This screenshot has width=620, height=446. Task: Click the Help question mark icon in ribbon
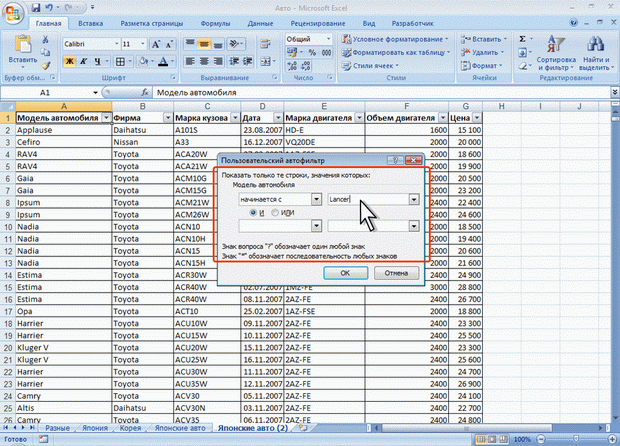(x=574, y=23)
